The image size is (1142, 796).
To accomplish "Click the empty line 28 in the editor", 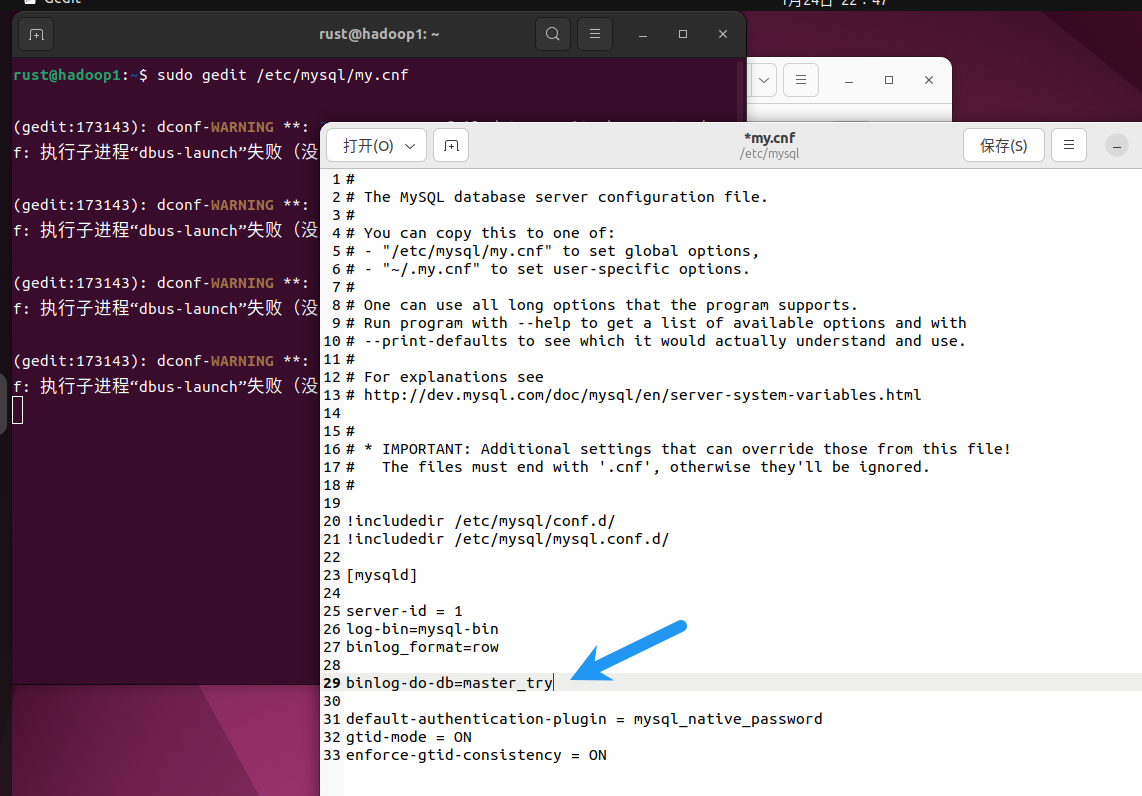I will [x=743, y=665].
